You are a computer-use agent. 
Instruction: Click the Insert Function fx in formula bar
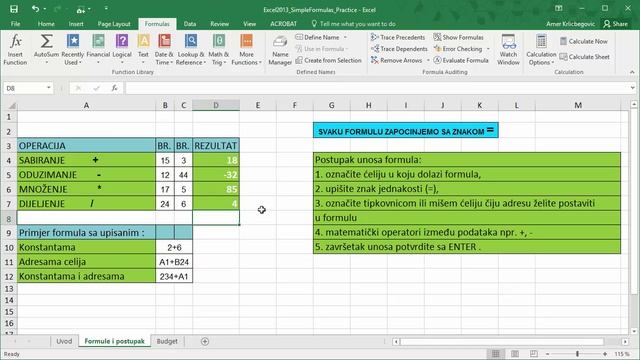[114, 88]
